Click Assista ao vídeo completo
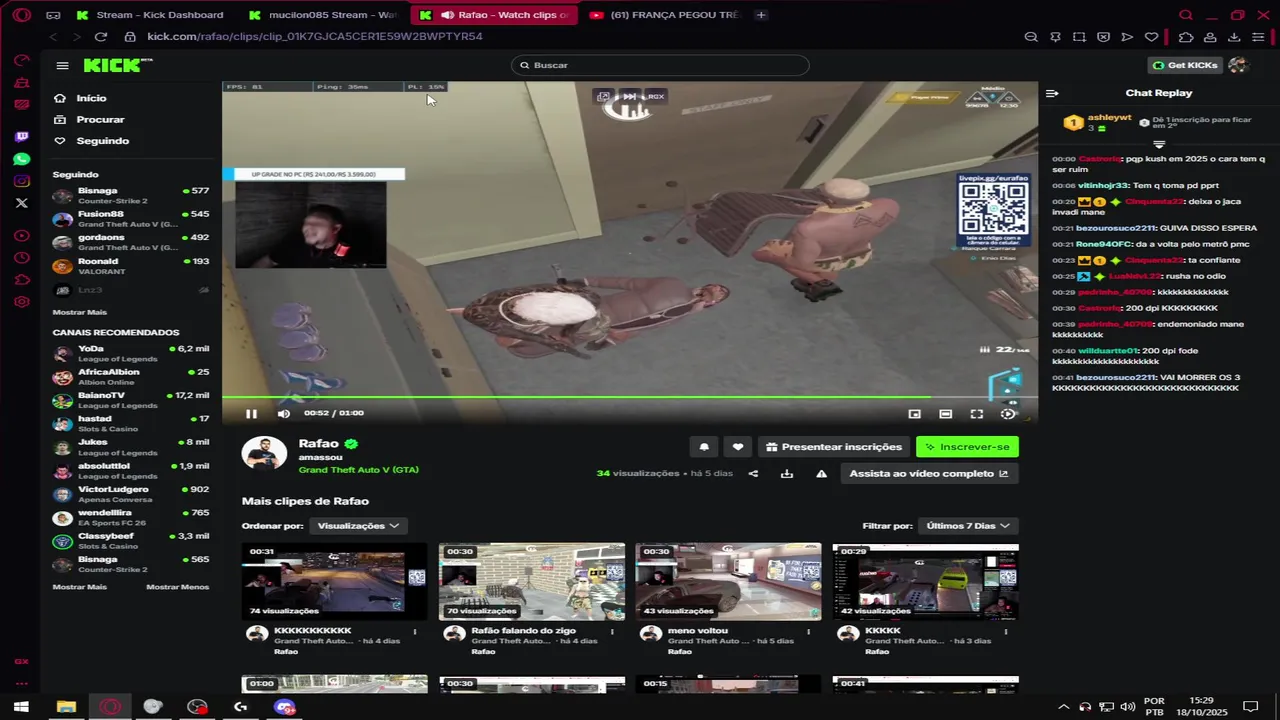 (x=929, y=474)
